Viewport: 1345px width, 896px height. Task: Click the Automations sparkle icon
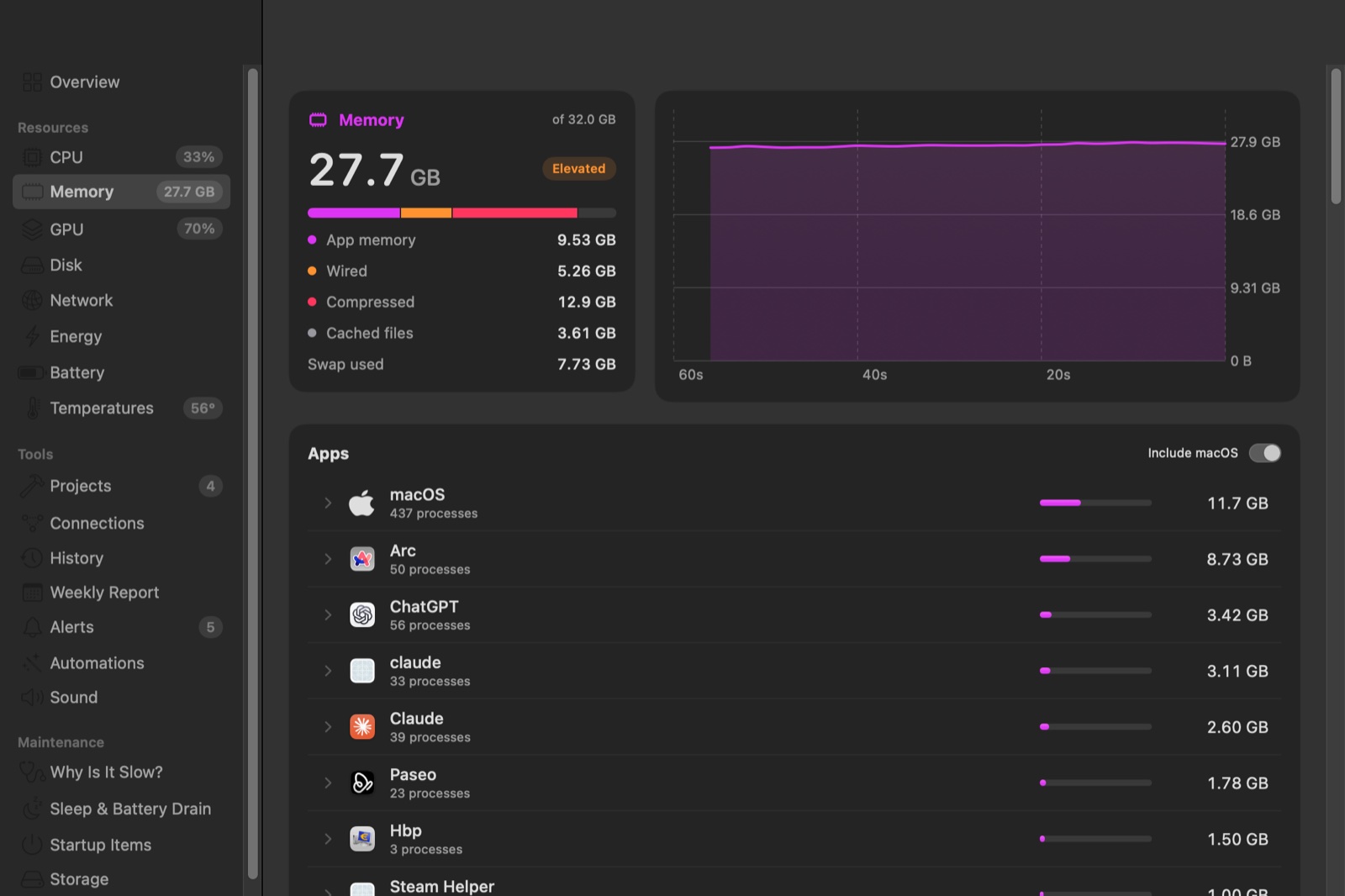pos(32,663)
